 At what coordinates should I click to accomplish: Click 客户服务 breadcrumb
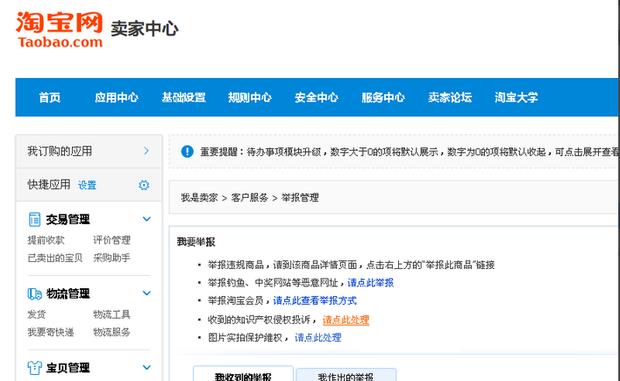click(250, 198)
